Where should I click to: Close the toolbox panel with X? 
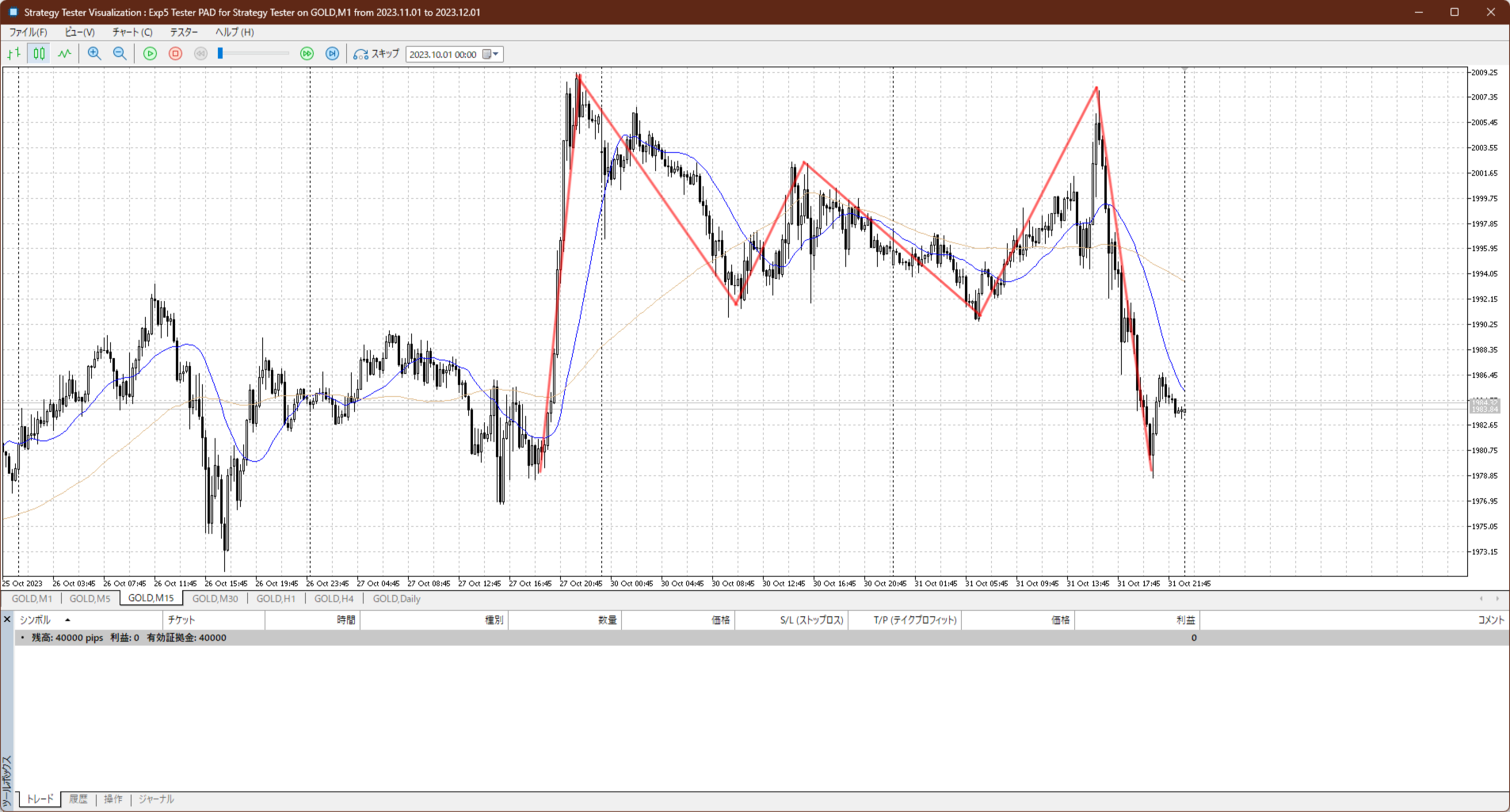(x=7, y=619)
